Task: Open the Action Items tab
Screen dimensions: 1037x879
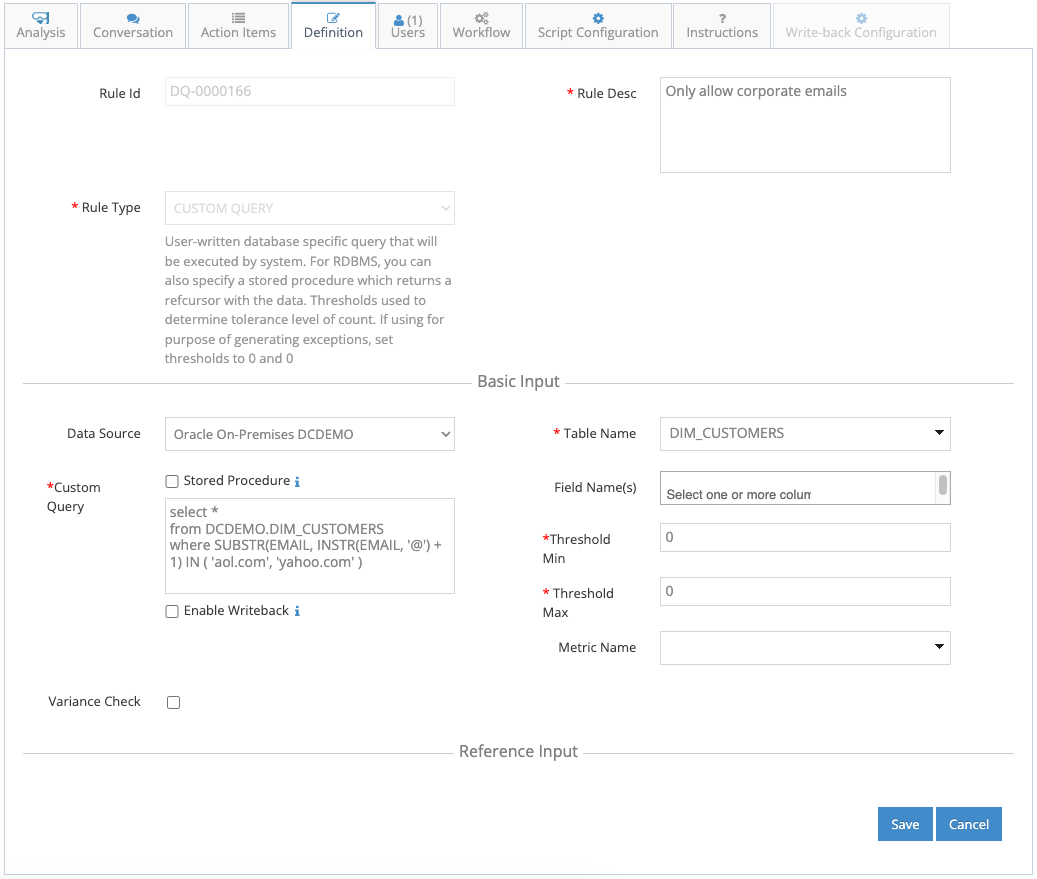Action: [x=238, y=26]
